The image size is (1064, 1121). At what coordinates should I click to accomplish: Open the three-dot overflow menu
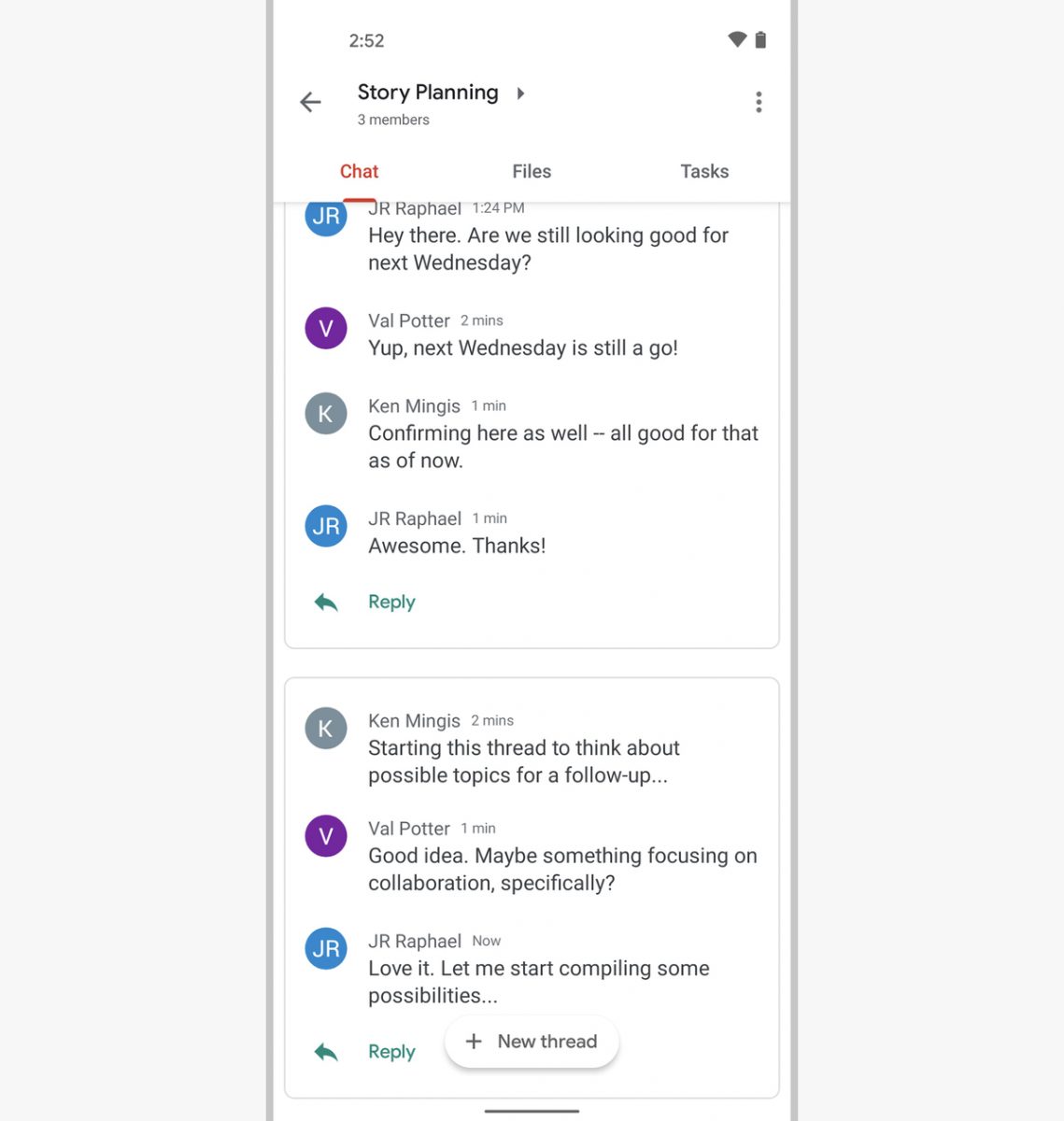[759, 102]
